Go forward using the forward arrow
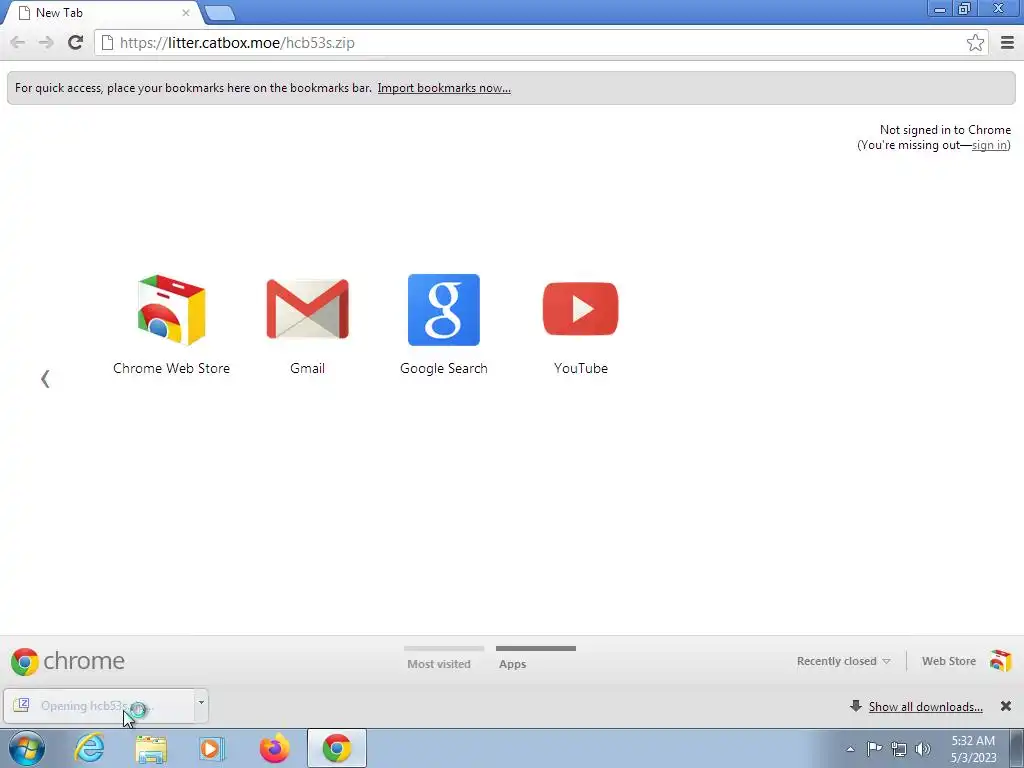The height and width of the screenshot is (768, 1024). [46, 43]
